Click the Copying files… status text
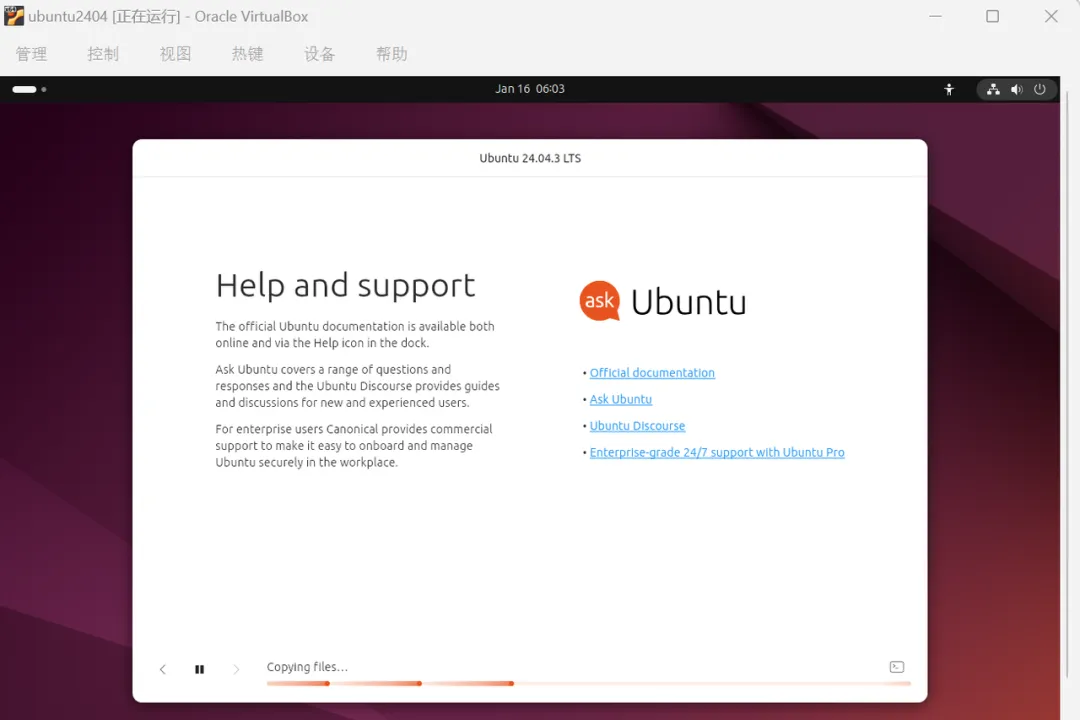 307,667
